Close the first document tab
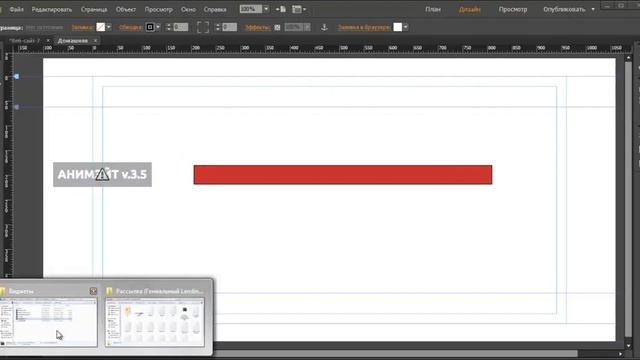This screenshot has width=640, height=360. click(48, 41)
